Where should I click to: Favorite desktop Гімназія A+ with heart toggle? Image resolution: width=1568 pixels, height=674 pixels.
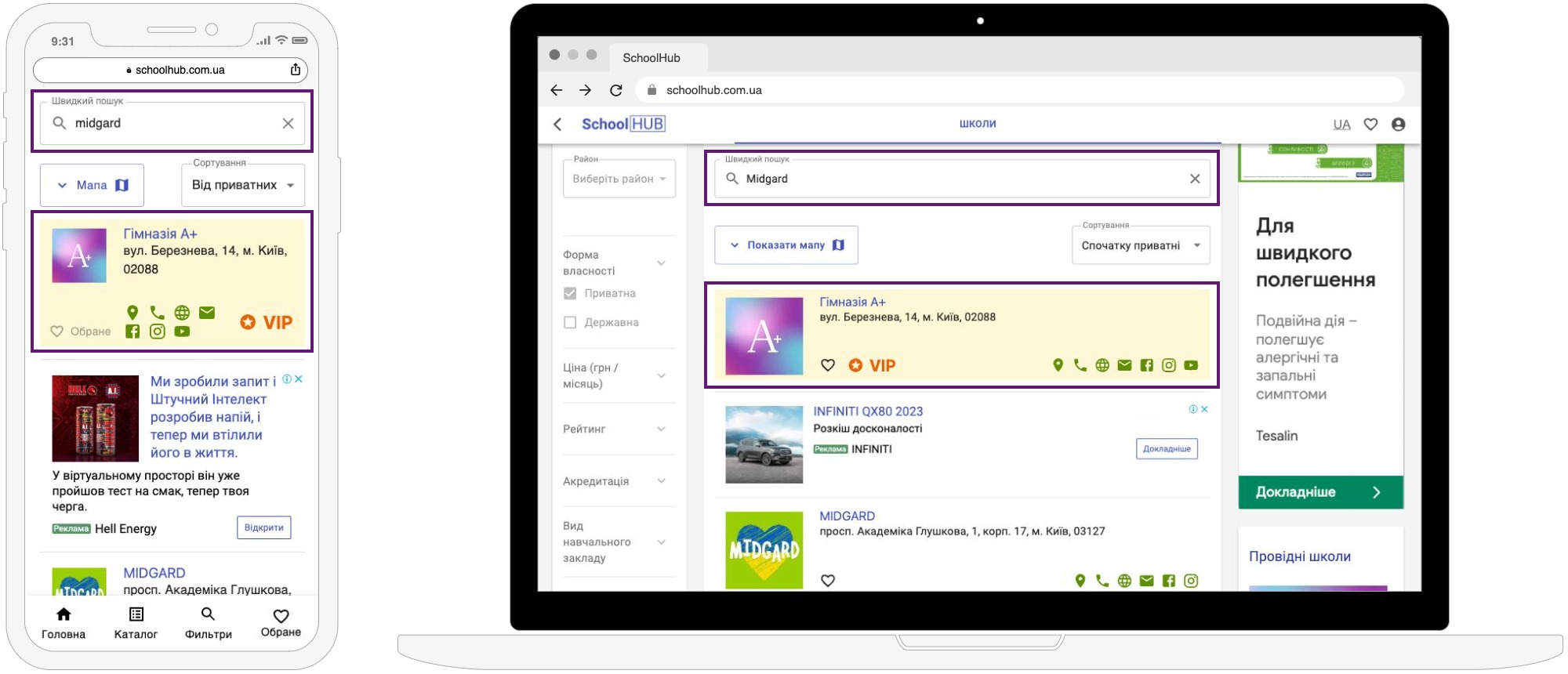point(828,365)
